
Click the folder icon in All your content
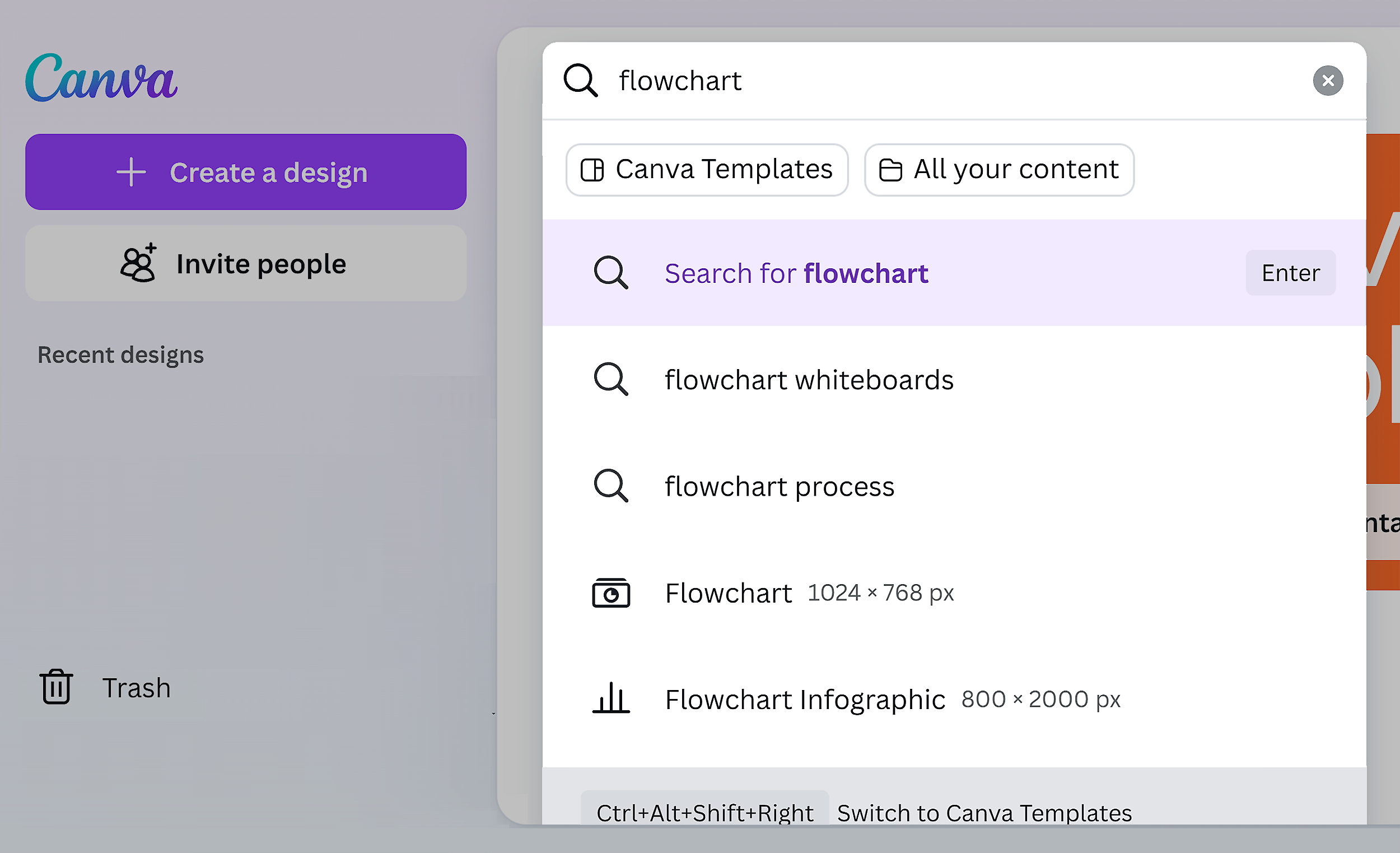pos(890,169)
